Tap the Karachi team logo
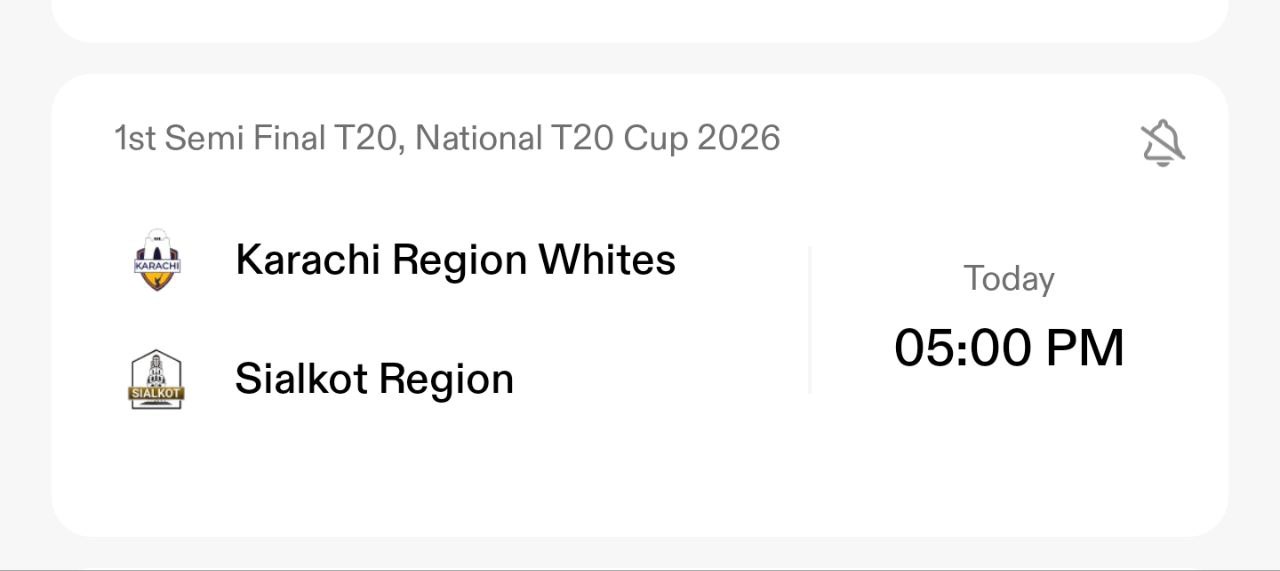 point(157,260)
